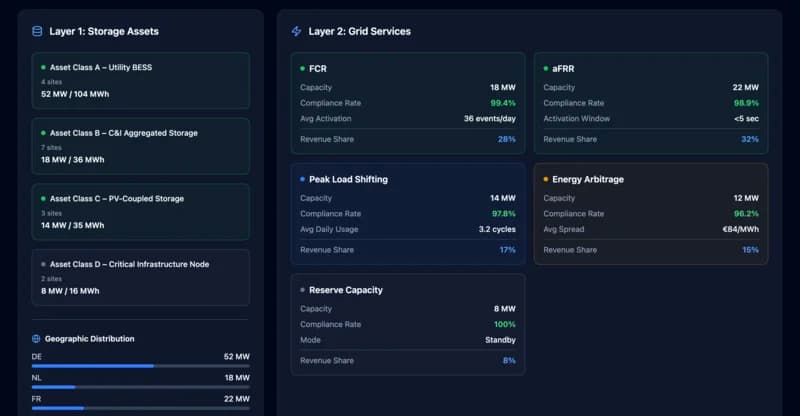The height and width of the screenshot is (416, 800).
Task: Click the DE geographic distribution bar
Action: point(140,366)
